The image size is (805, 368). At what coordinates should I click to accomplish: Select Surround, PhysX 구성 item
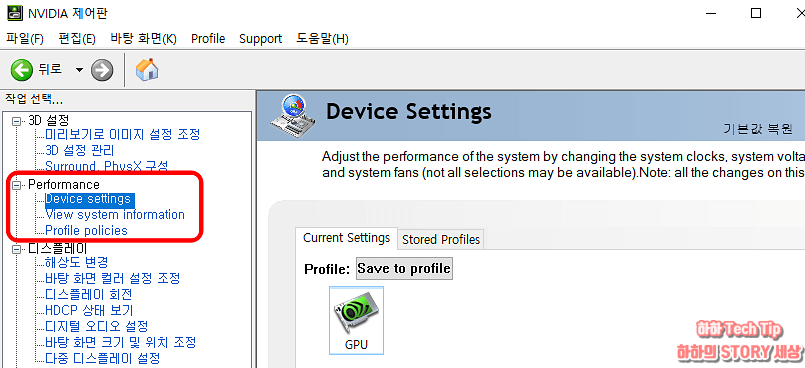tap(106, 166)
